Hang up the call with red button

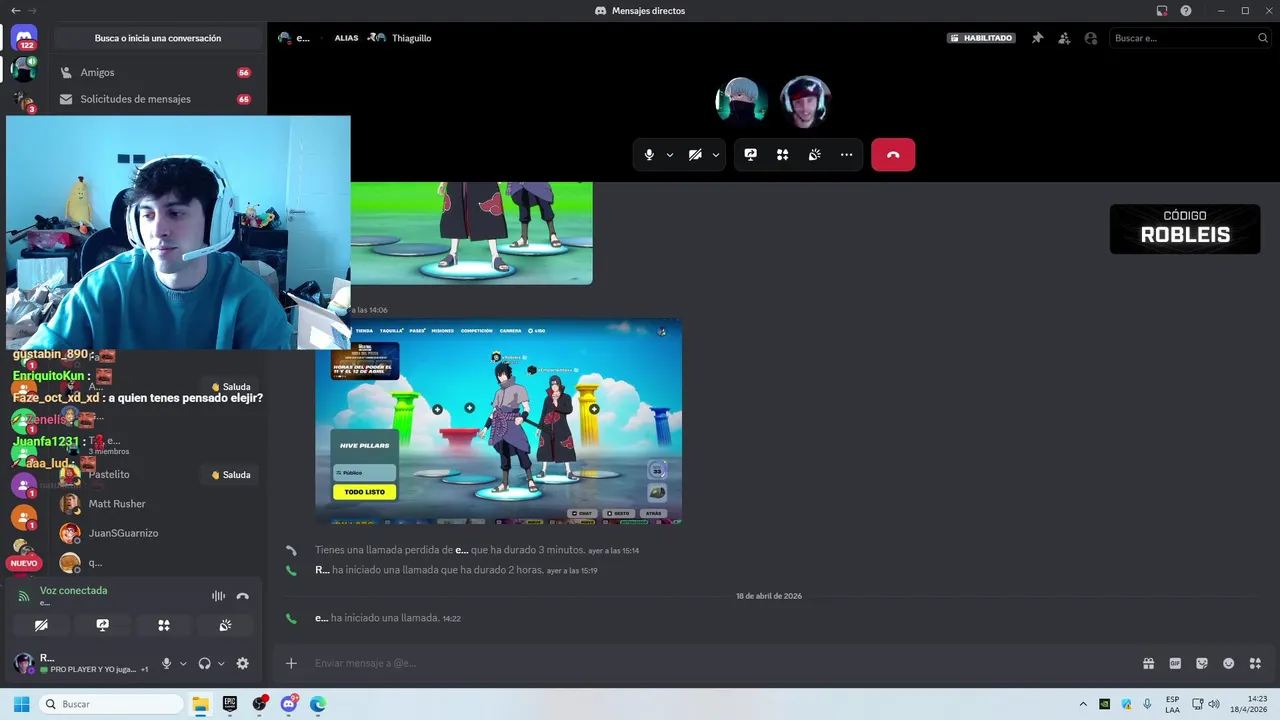coord(893,155)
